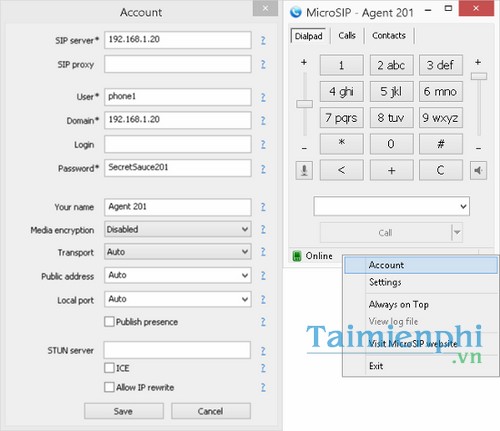
Task: Select Exit from the context menu
Action: [x=421, y=366]
